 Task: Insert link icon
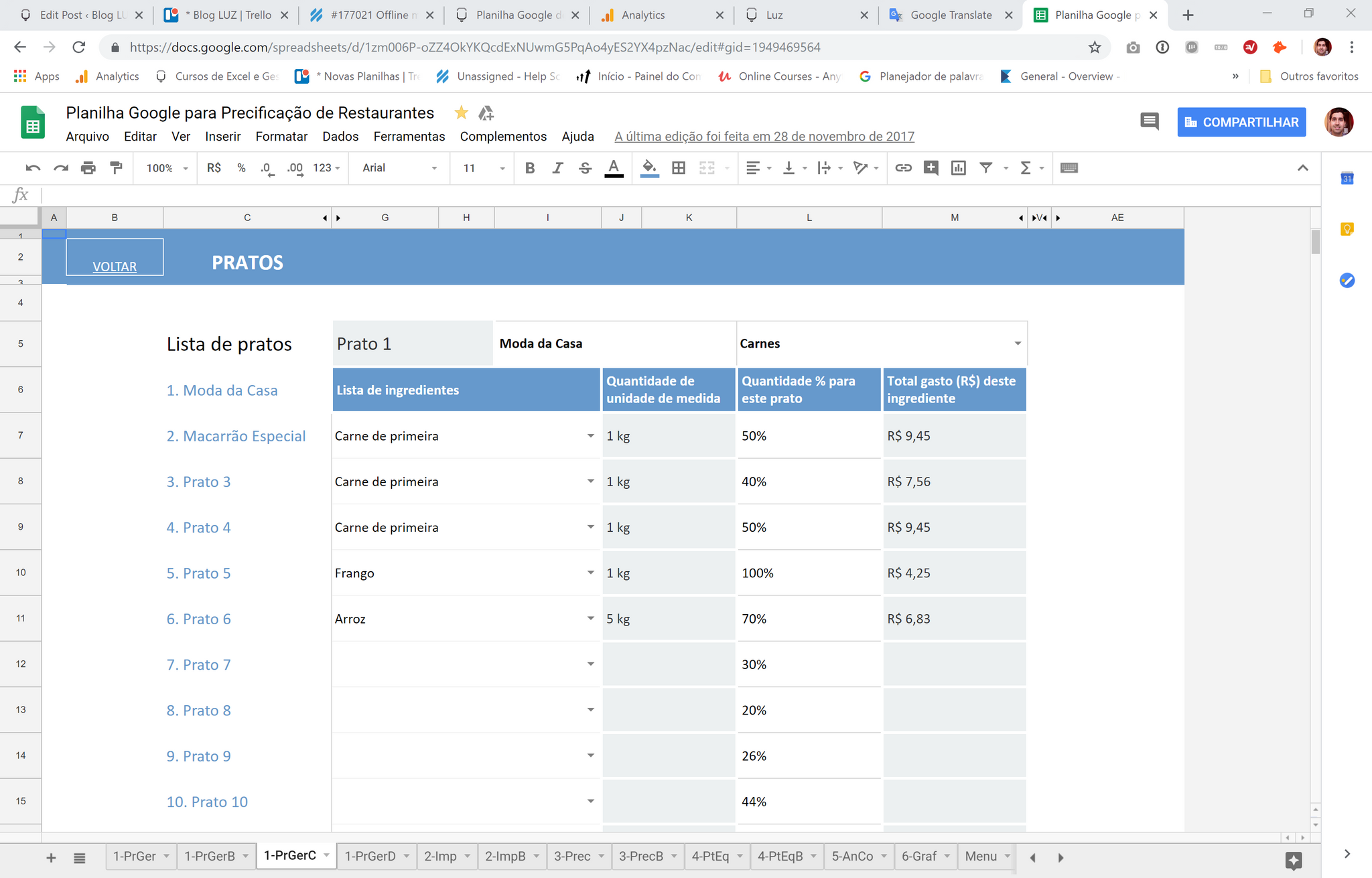903,168
